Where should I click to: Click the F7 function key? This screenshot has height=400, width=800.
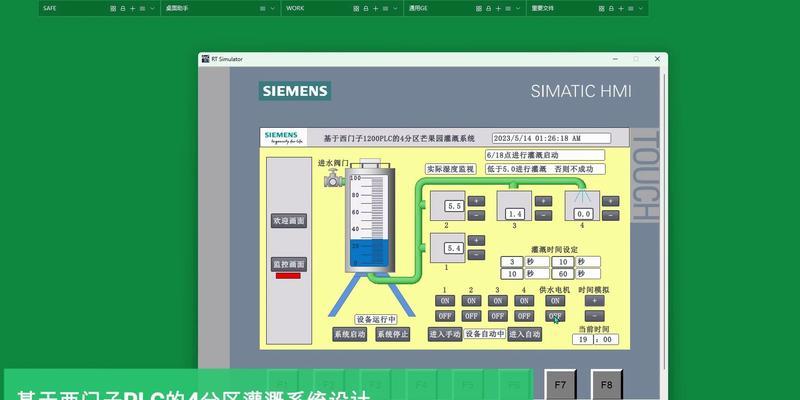pos(560,385)
